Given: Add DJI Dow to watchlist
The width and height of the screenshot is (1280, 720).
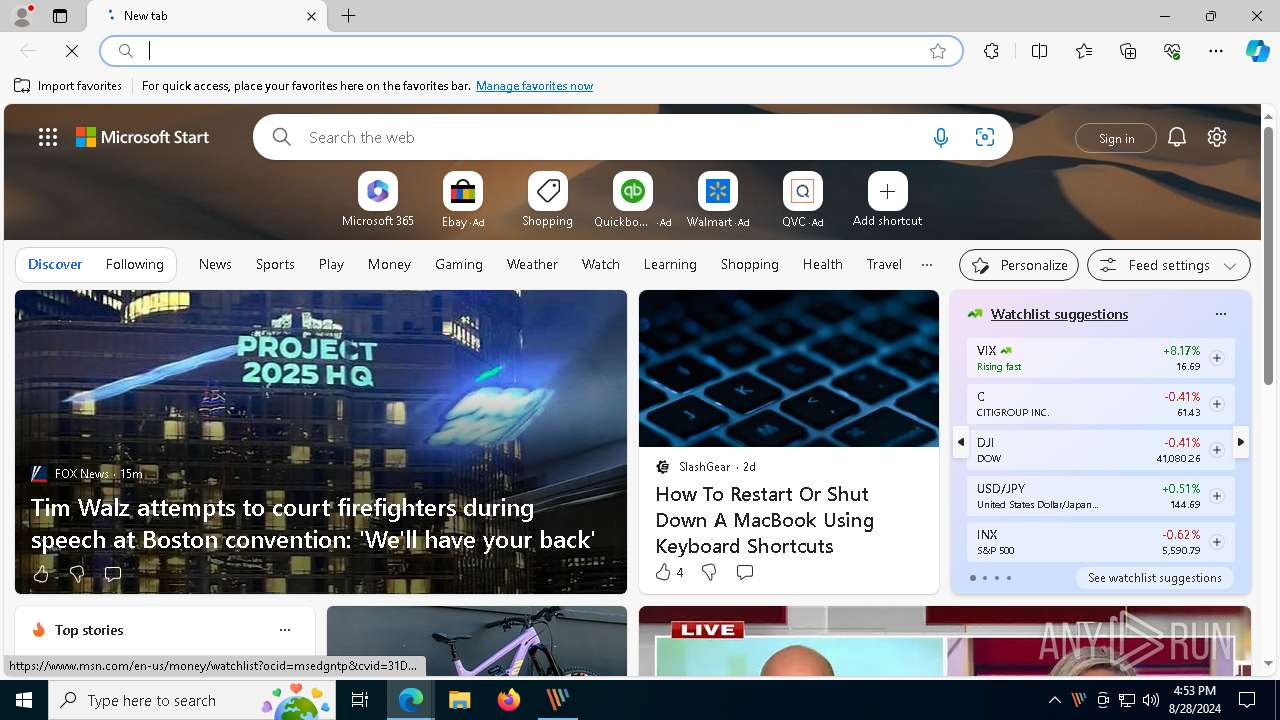Looking at the screenshot, I should [1217, 450].
